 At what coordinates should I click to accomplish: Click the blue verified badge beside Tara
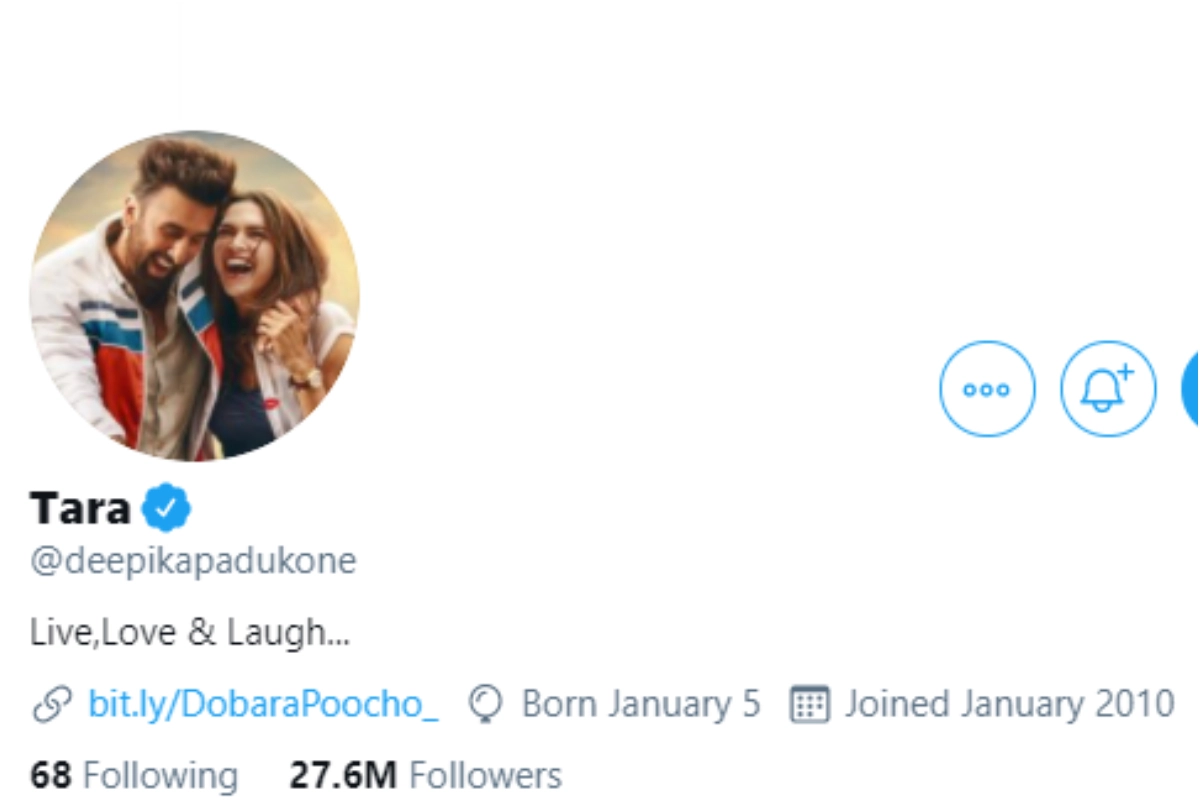[166, 509]
